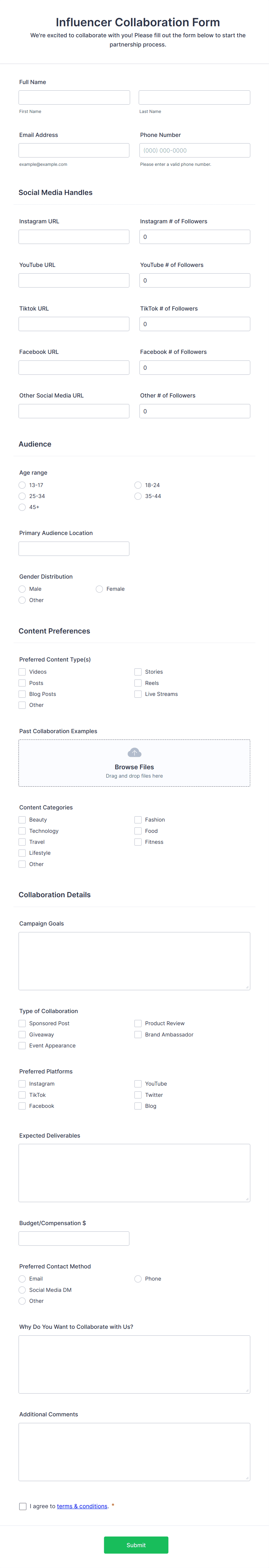Image resolution: width=269 pixels, height=1568 pixels.
Task: Select TikTok as preferred platform
Action: tap(22, 1095)
